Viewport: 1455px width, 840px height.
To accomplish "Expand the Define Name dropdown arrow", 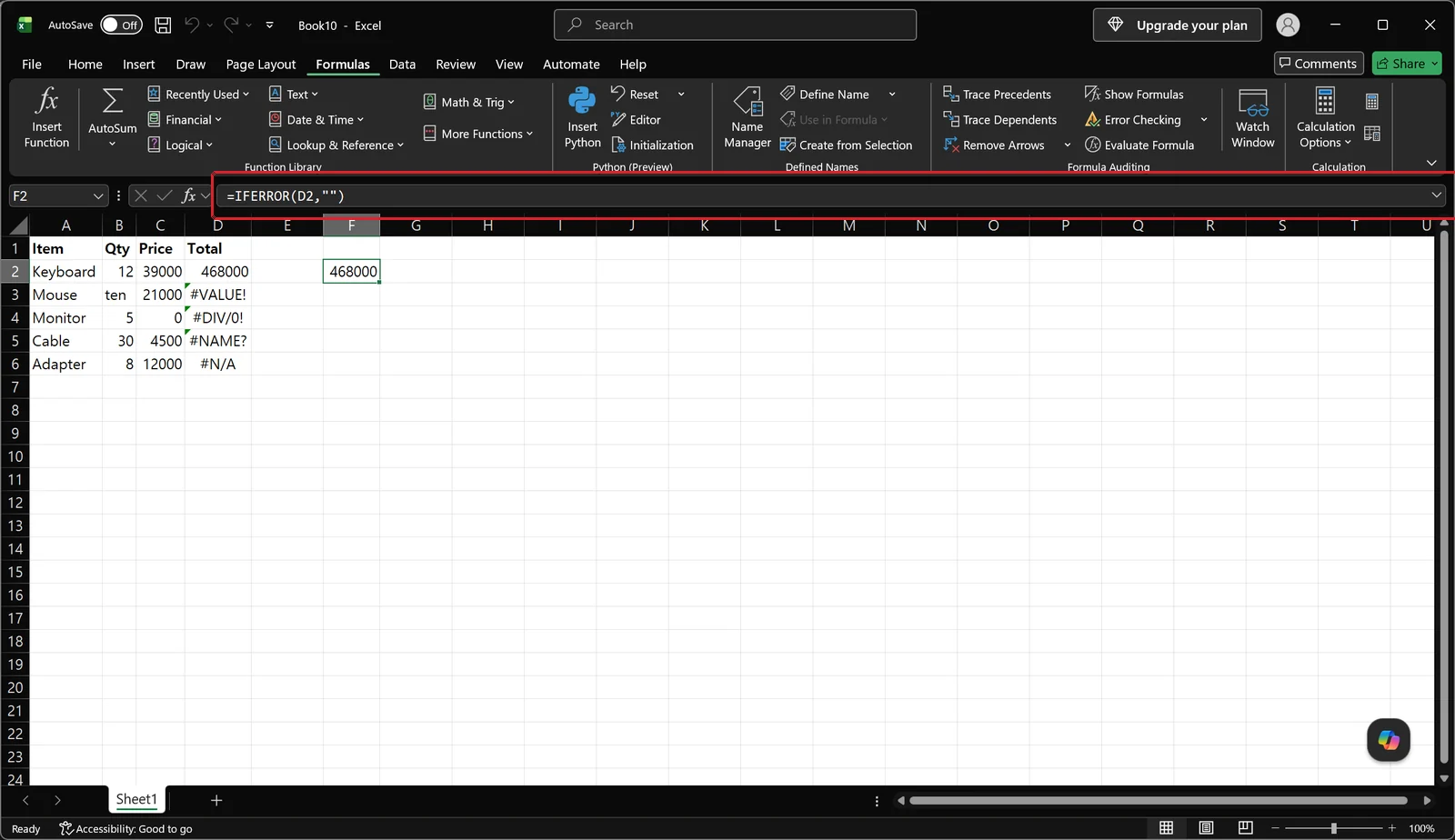I will (x=892, y=94).
